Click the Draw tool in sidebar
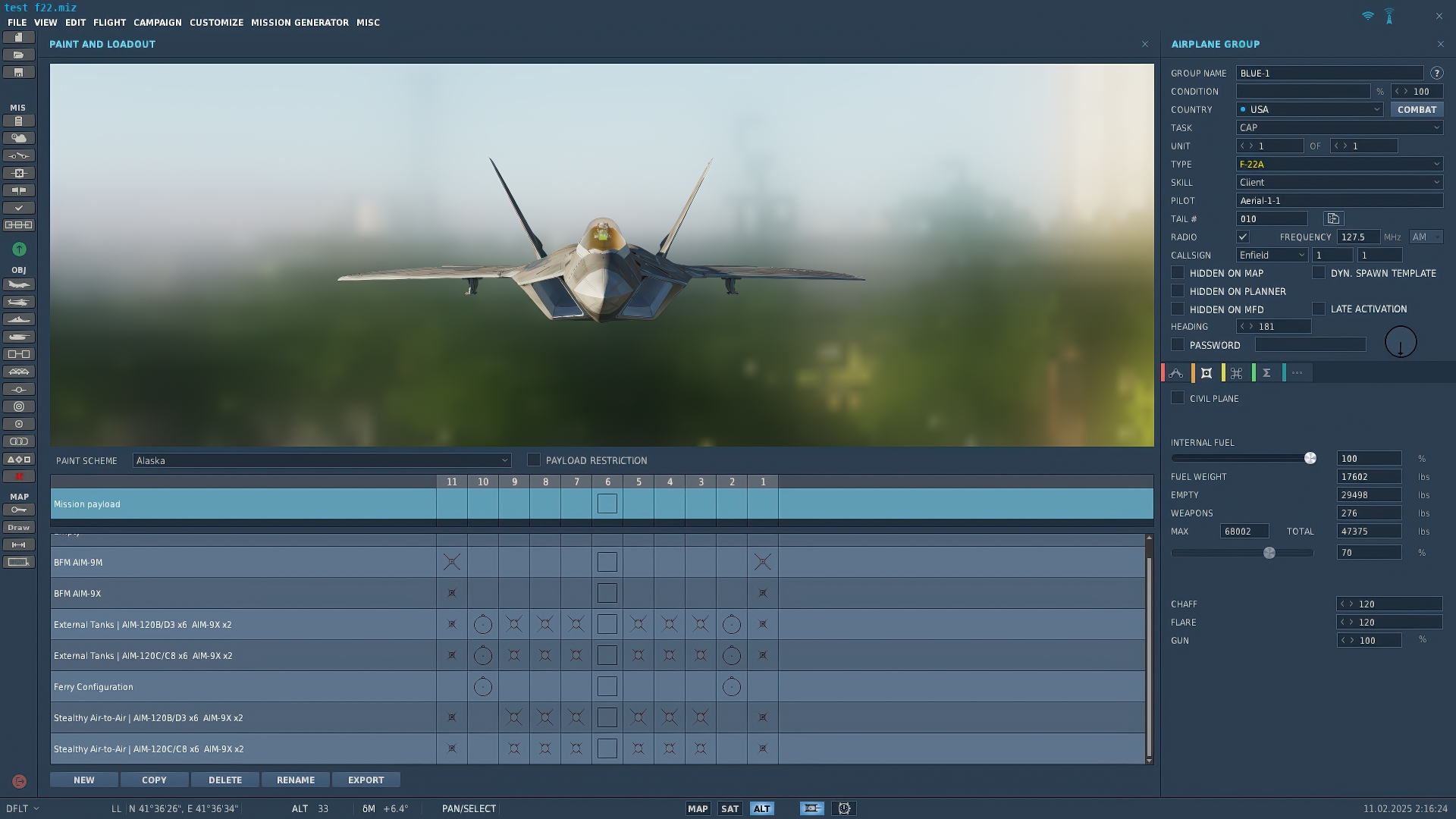Screen dimensions: 1456x819 pyautogui.click(x=19, y=527)
